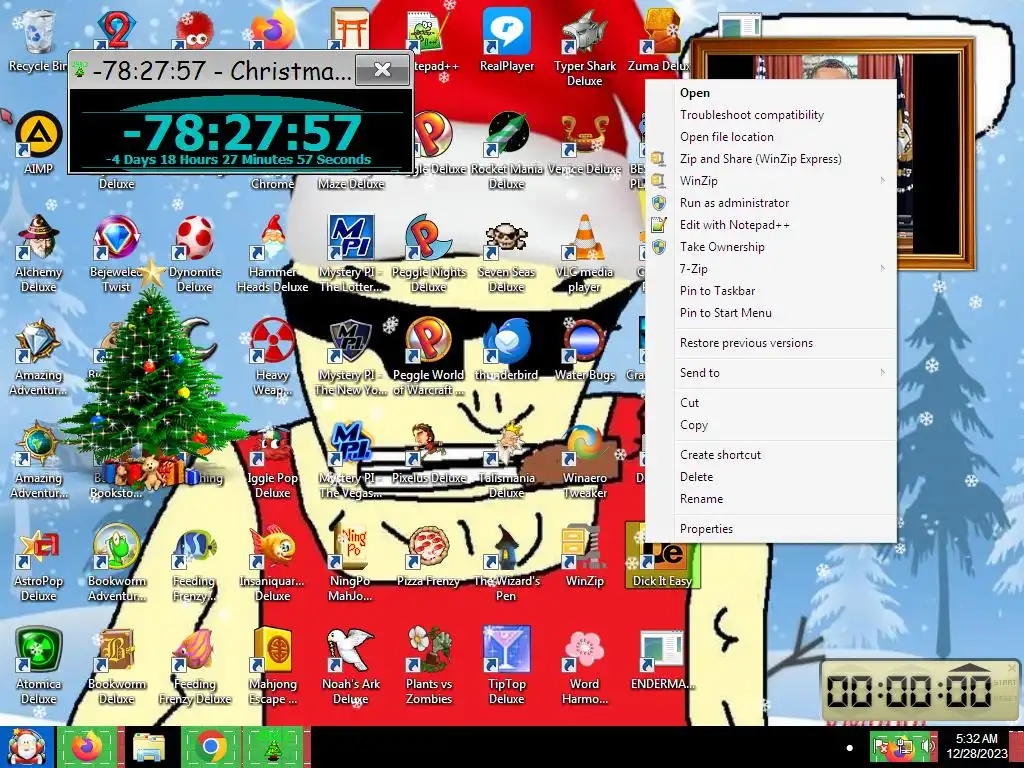Image resolution: width=1024 pixels, height=768 pixels.
Task: Select Create shortcut entry
Action: point(771,455)
